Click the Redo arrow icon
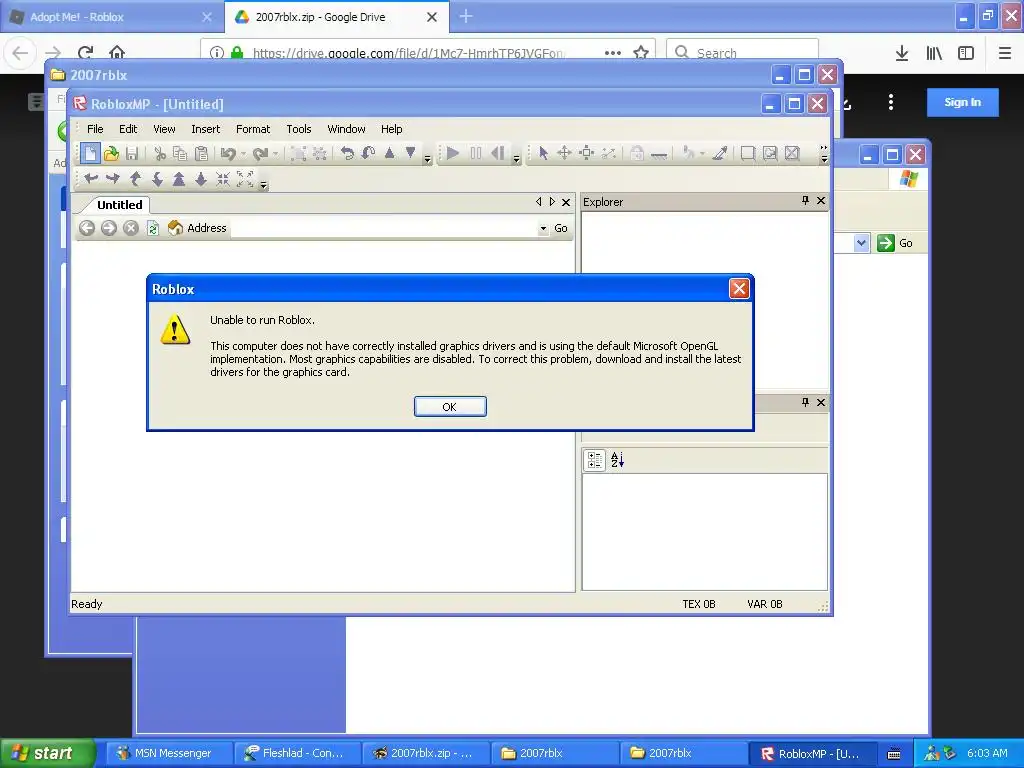This screenshot has height=768, width=1024. (x=260, y=153)
